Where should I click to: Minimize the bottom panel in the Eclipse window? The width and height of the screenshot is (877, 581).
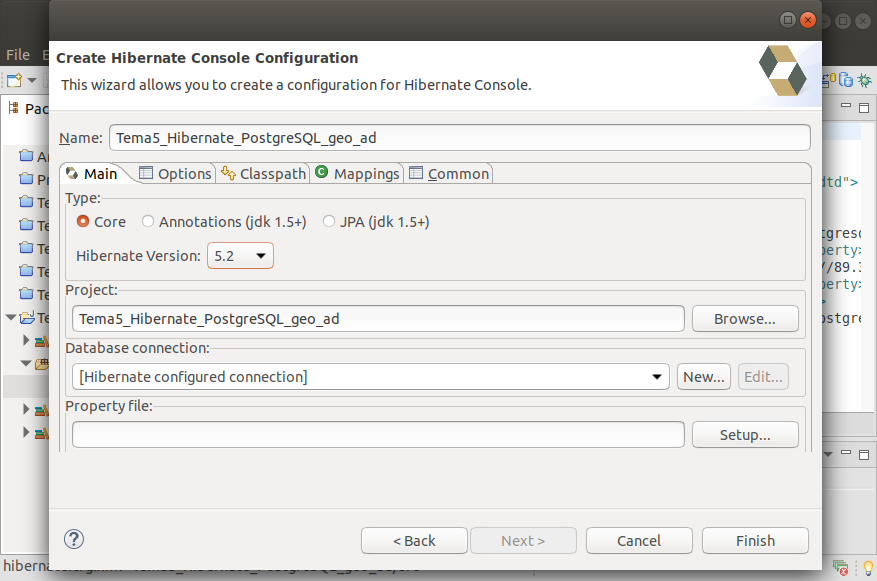tap(846, 453)
